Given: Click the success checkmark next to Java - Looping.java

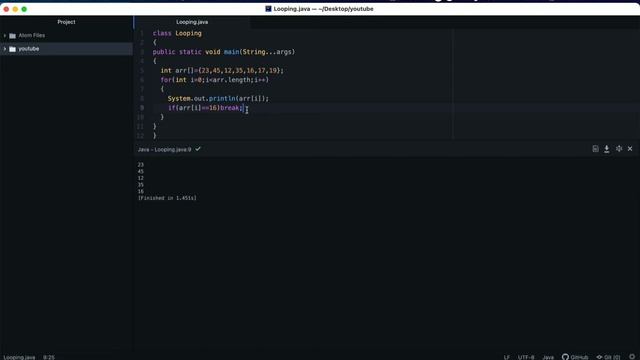Looking at the screenshot, I should pyautogui.click(x=198, y=149).
